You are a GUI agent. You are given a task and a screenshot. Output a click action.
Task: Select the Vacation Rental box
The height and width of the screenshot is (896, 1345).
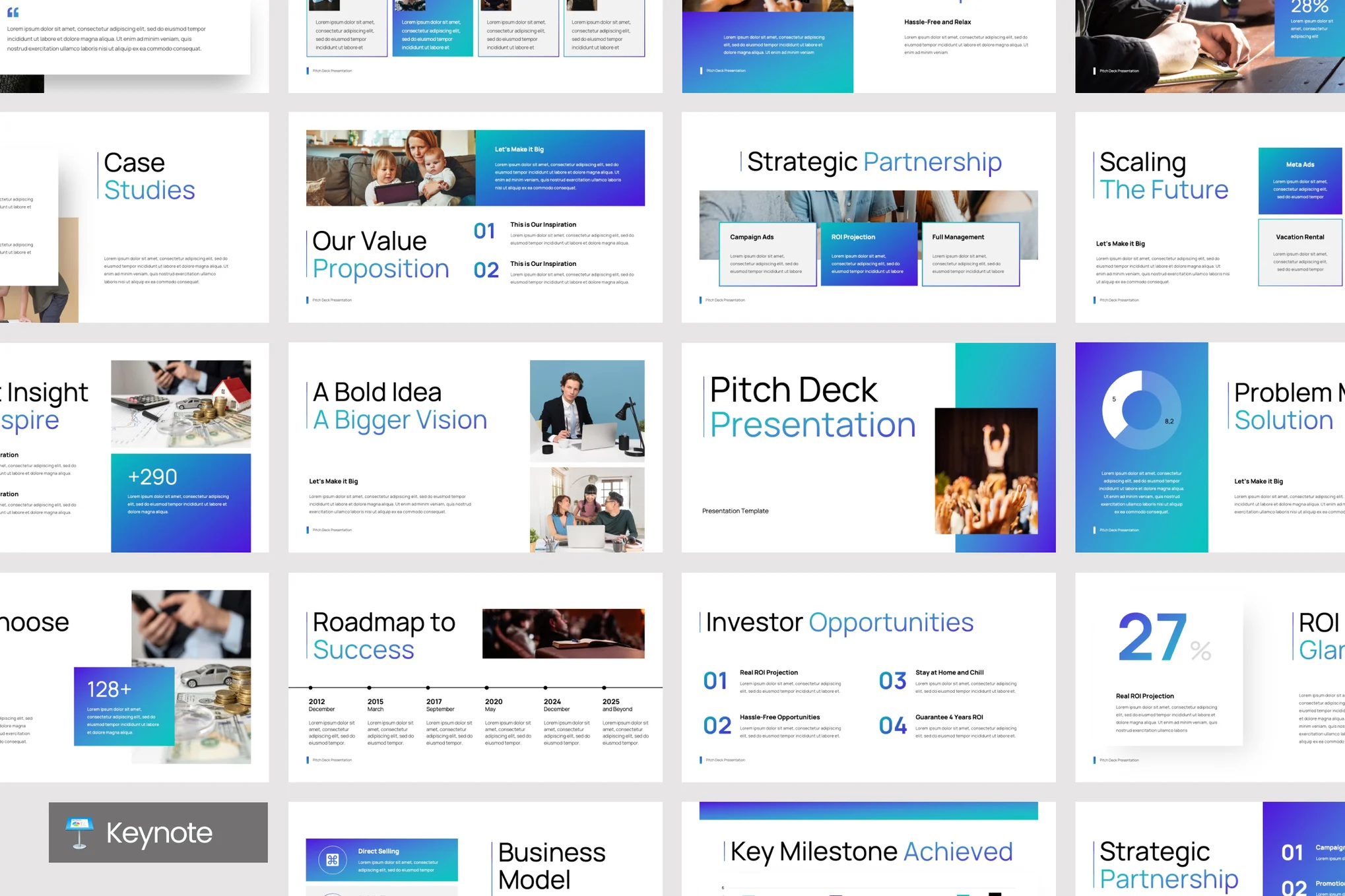(1299, 253)
